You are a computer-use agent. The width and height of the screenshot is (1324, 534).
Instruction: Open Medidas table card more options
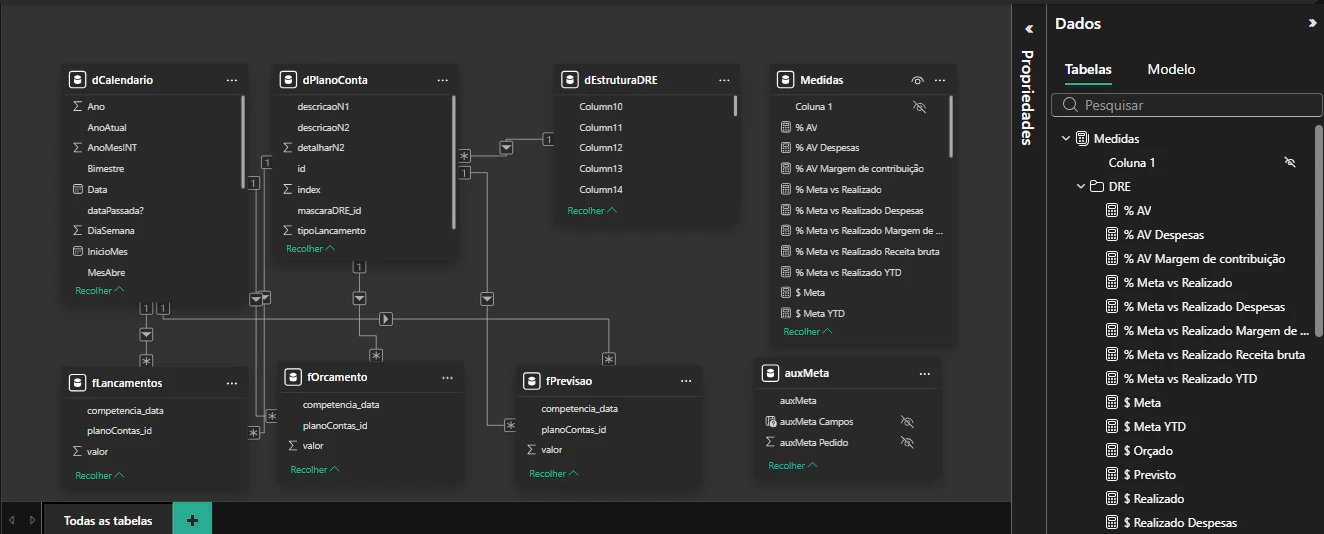click(940, 80)
